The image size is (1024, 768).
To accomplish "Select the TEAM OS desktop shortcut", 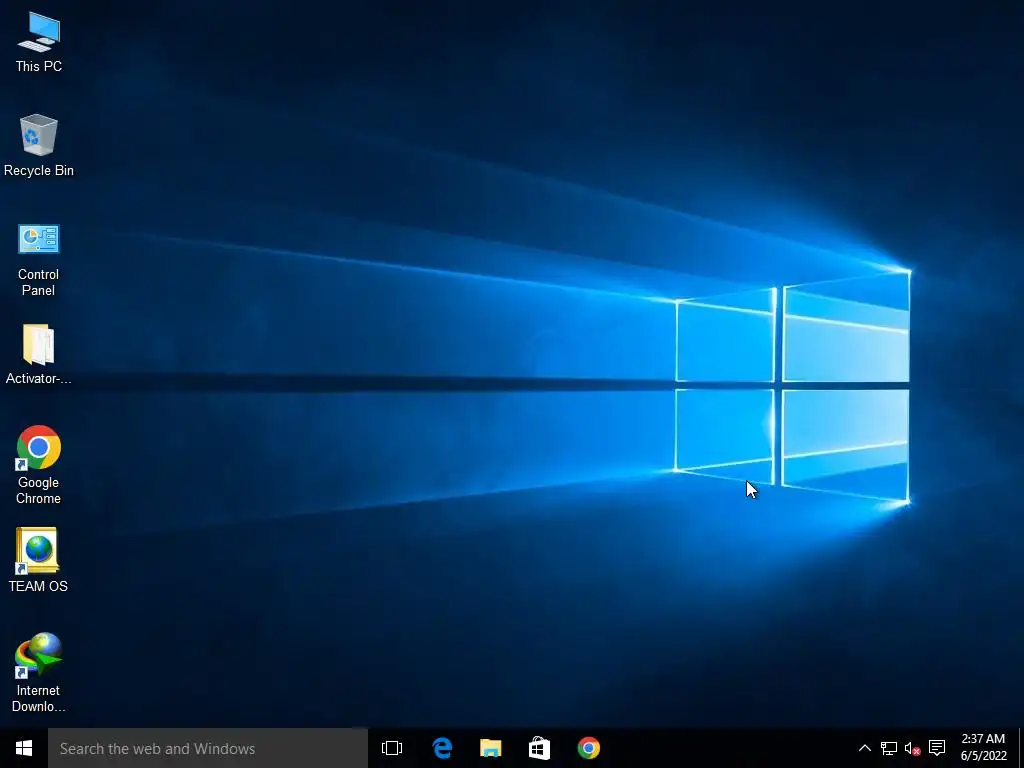I will 39,560.
